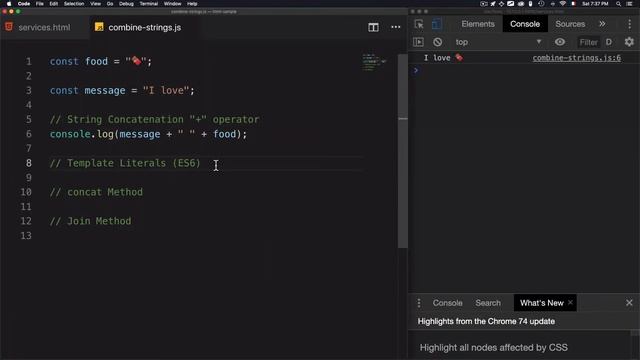This screenshot has width=640, height=360.
Task: Open the log levels dropdown beside Filter
Action: [609, 42]
